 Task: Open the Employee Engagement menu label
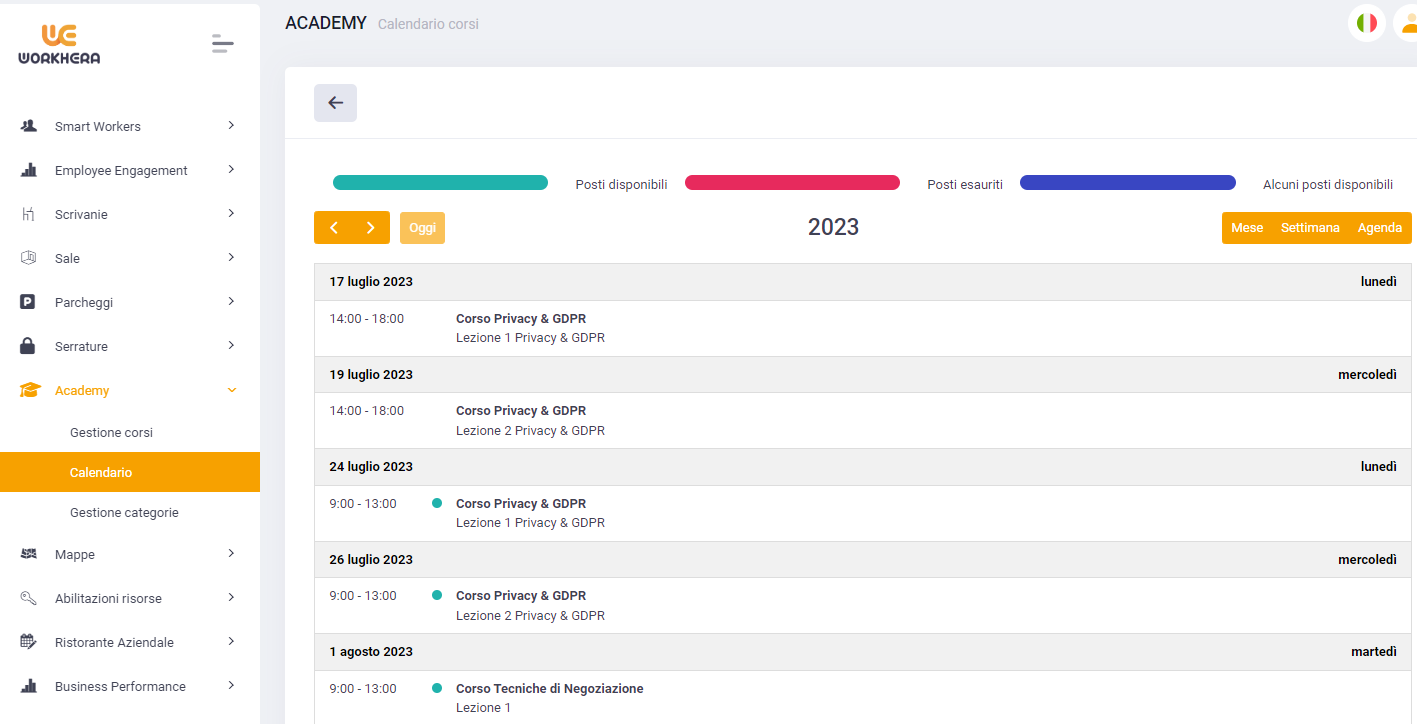[121, 171]
